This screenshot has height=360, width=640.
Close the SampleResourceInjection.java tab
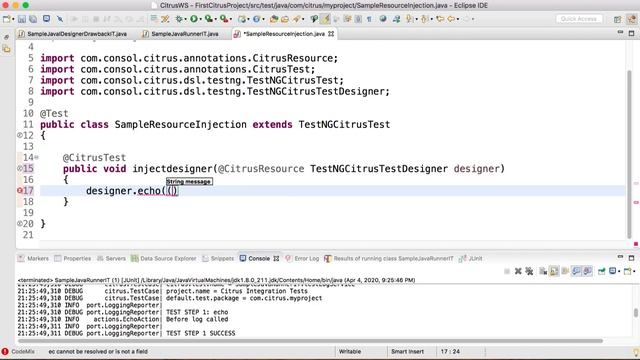pyautogui.click(x=331, y=34)
